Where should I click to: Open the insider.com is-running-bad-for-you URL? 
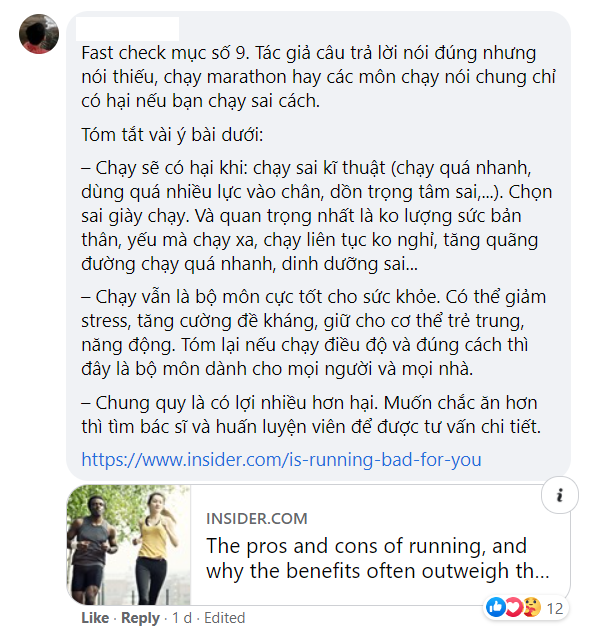[281, 460]
